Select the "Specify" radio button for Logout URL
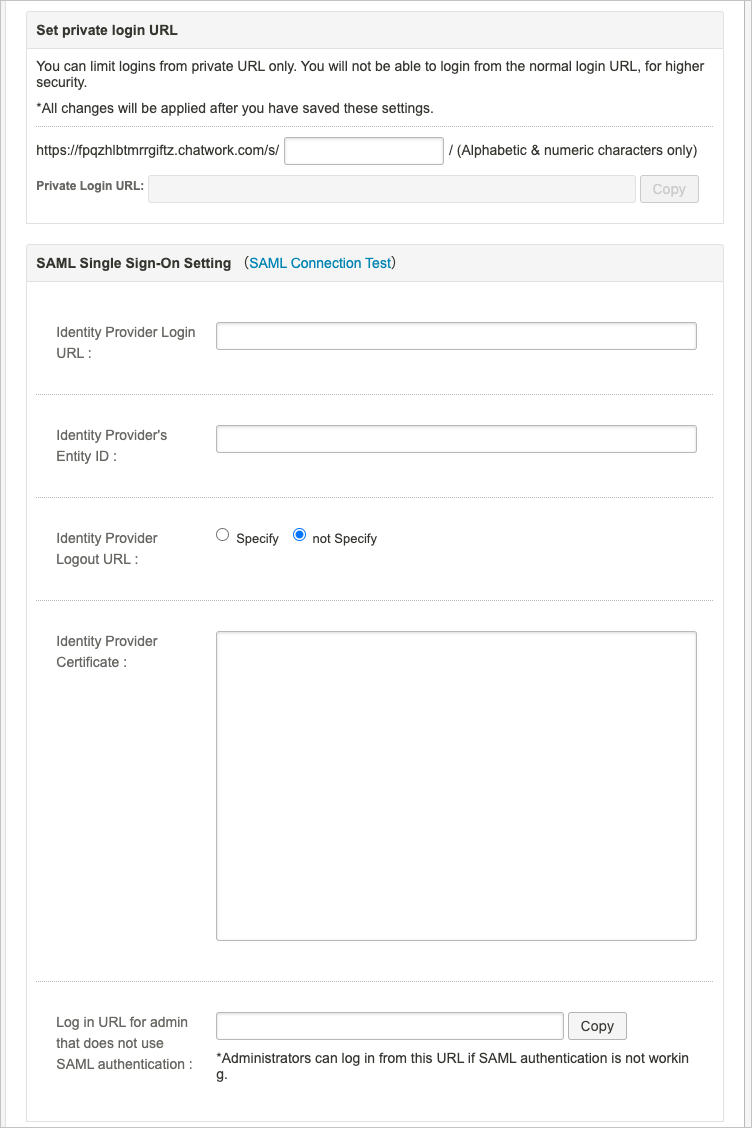752x1128 pixels. click(x=223, y=534)
